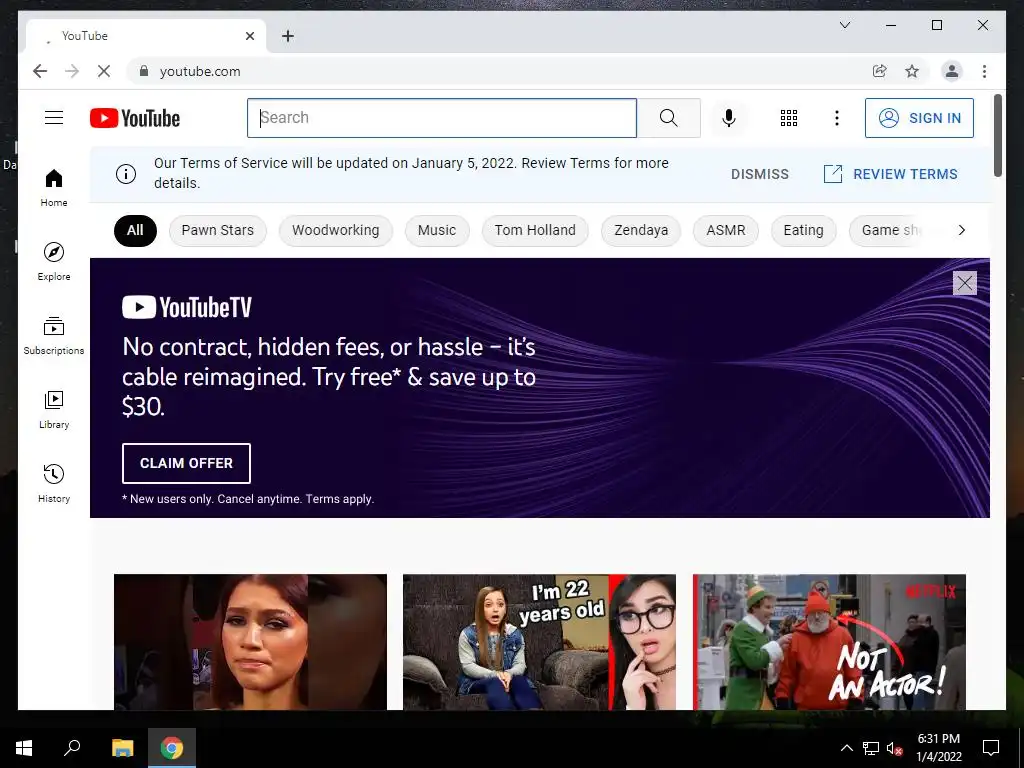This screenshot has width=1024, height=768.
Task: Click the taskbar clock showing 6:31 PM
Action: click(x=938, y=748)
